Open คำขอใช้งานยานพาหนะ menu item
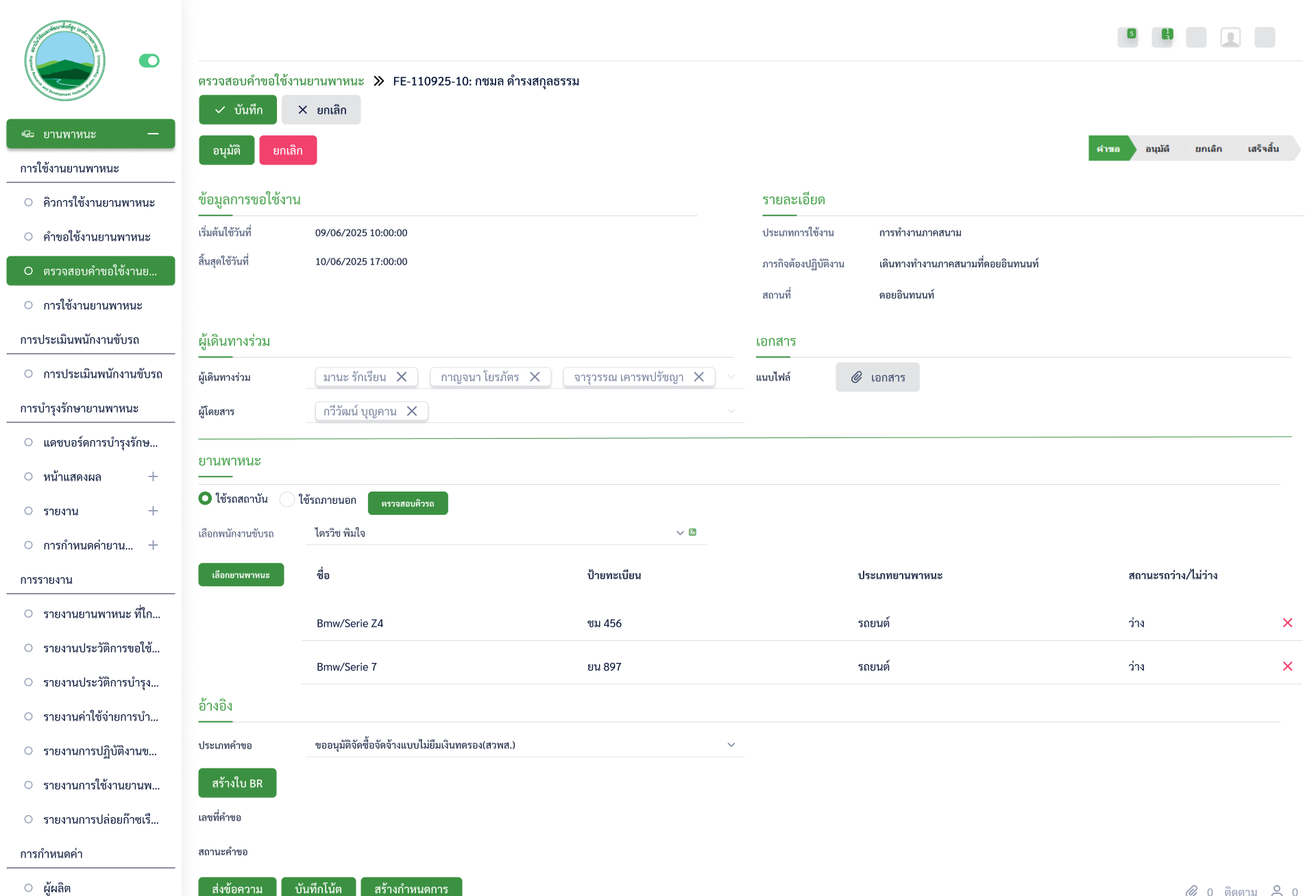 coord(97,237)
